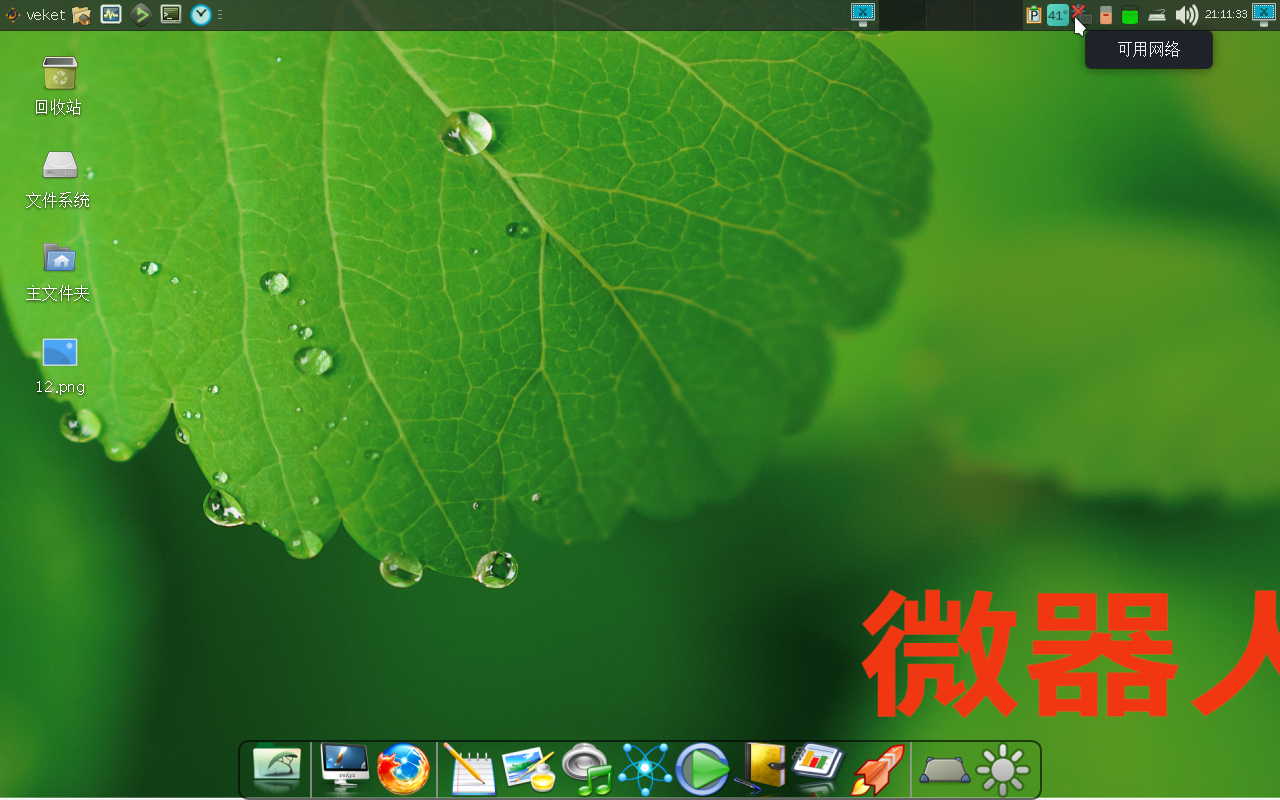The height and width of the screenshot is (800, 1280).
Task: Click the blue atom dock icon
Action: (x=645, y=769)
